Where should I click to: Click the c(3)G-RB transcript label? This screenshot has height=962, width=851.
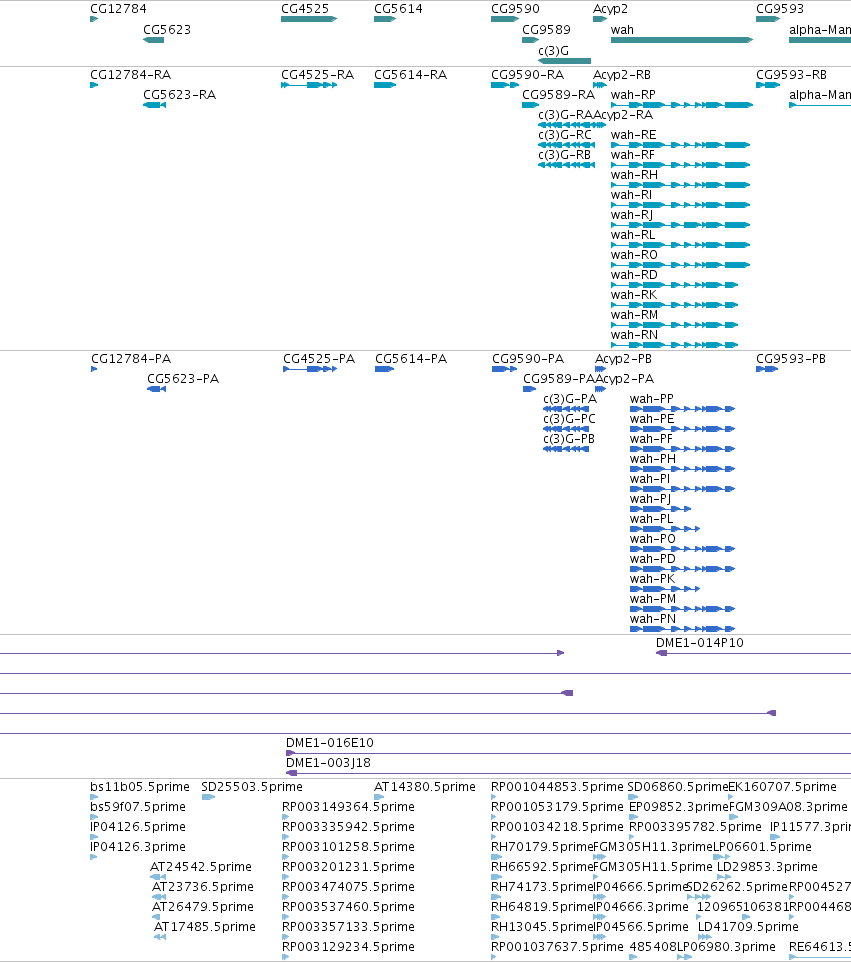coord(564,155)
